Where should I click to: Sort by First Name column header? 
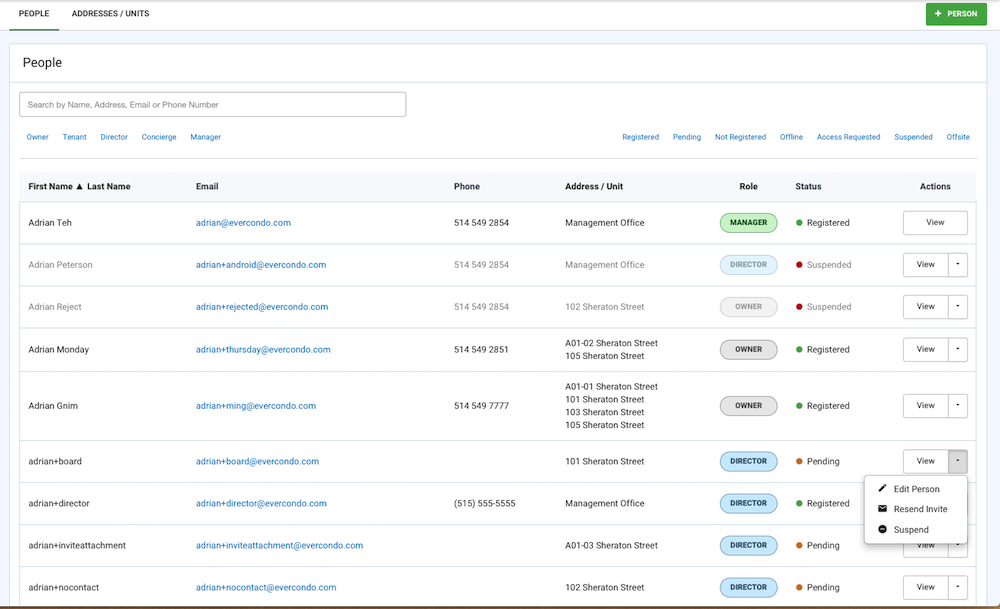(x=50, y=186)
